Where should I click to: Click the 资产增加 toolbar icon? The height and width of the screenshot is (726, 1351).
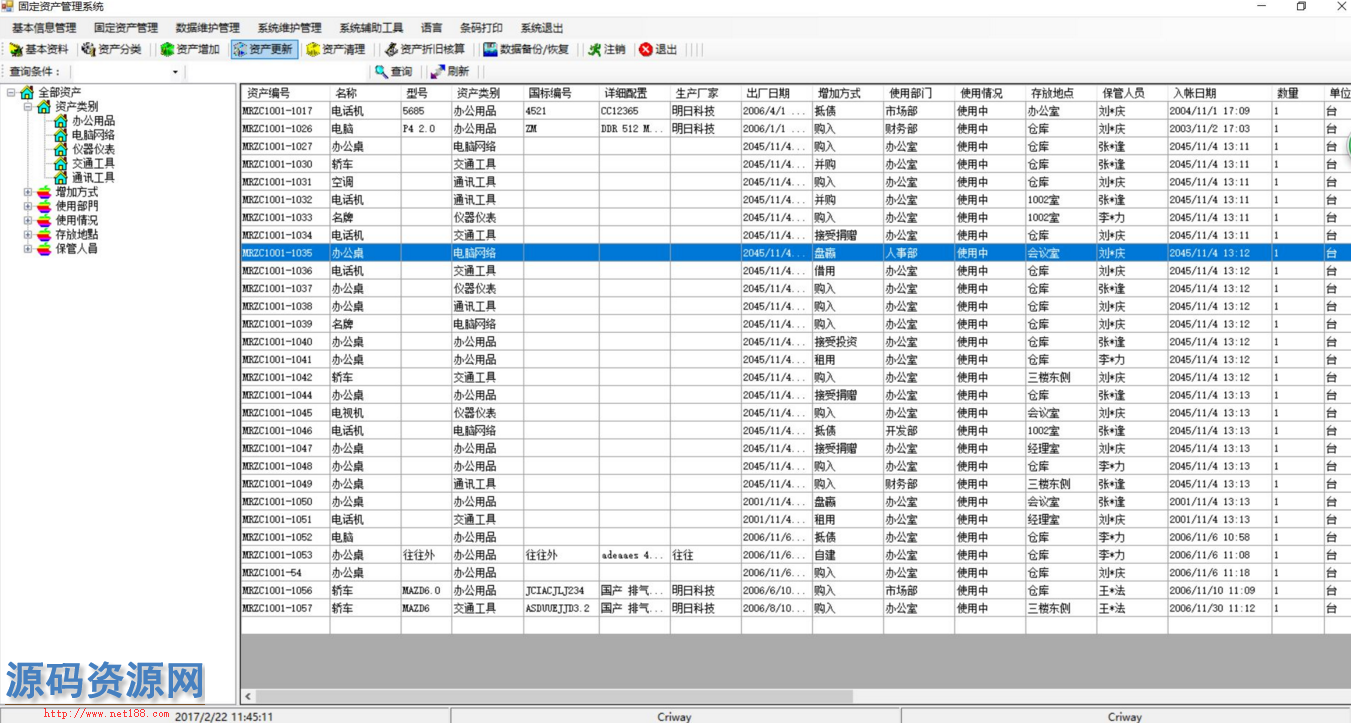pyautogui.click(x=190, y=49)
